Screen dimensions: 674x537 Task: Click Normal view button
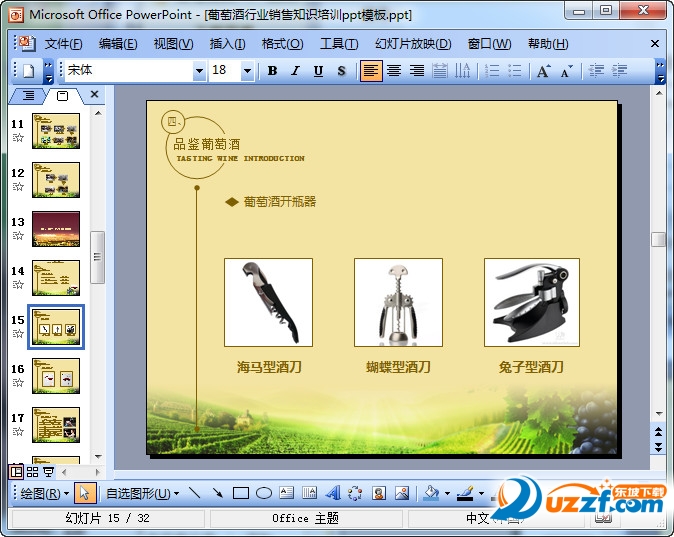pyautogui.click(x=16, y=472)
